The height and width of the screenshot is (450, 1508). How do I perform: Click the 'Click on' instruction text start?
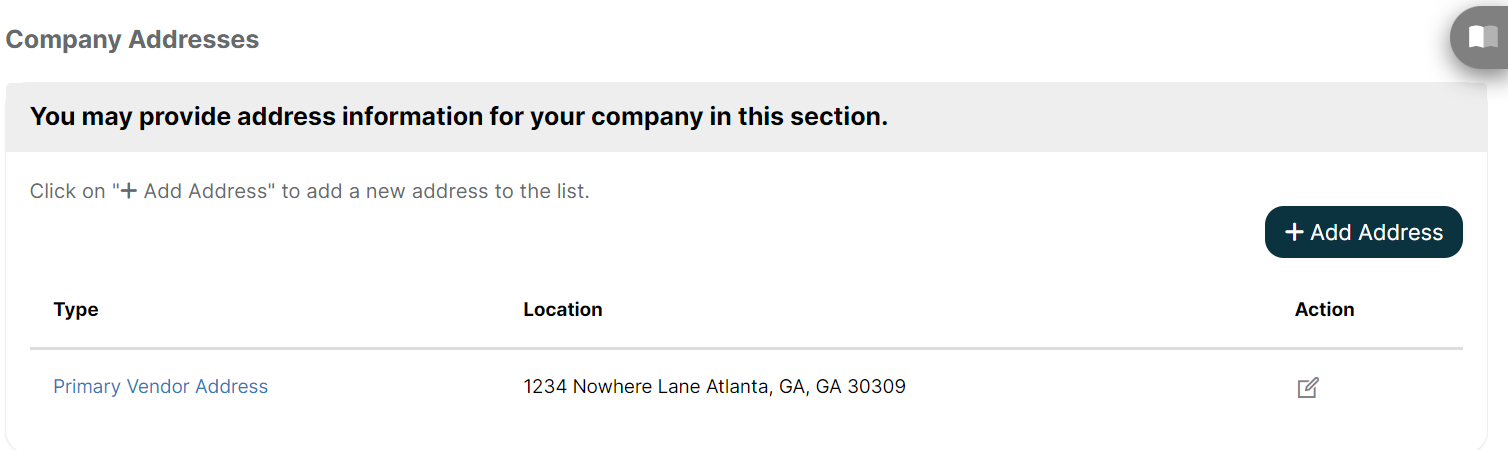coord(67,191)
